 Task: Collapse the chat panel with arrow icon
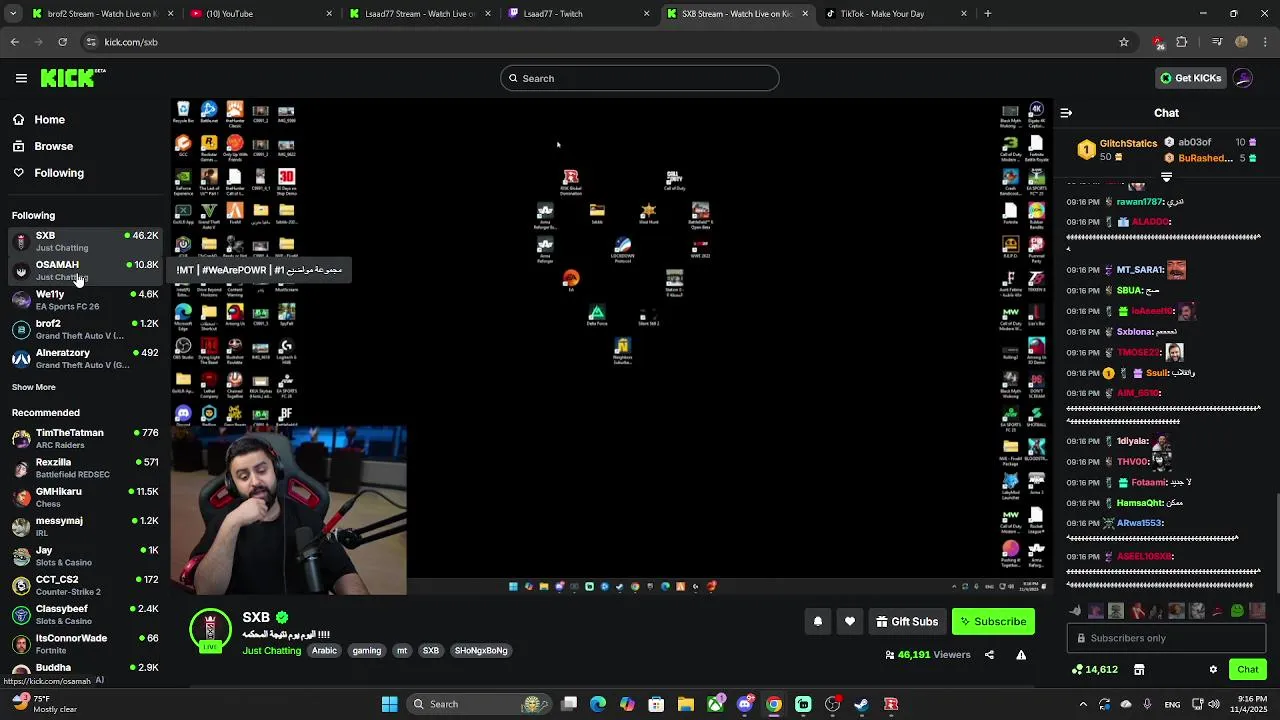[1066, 113]
